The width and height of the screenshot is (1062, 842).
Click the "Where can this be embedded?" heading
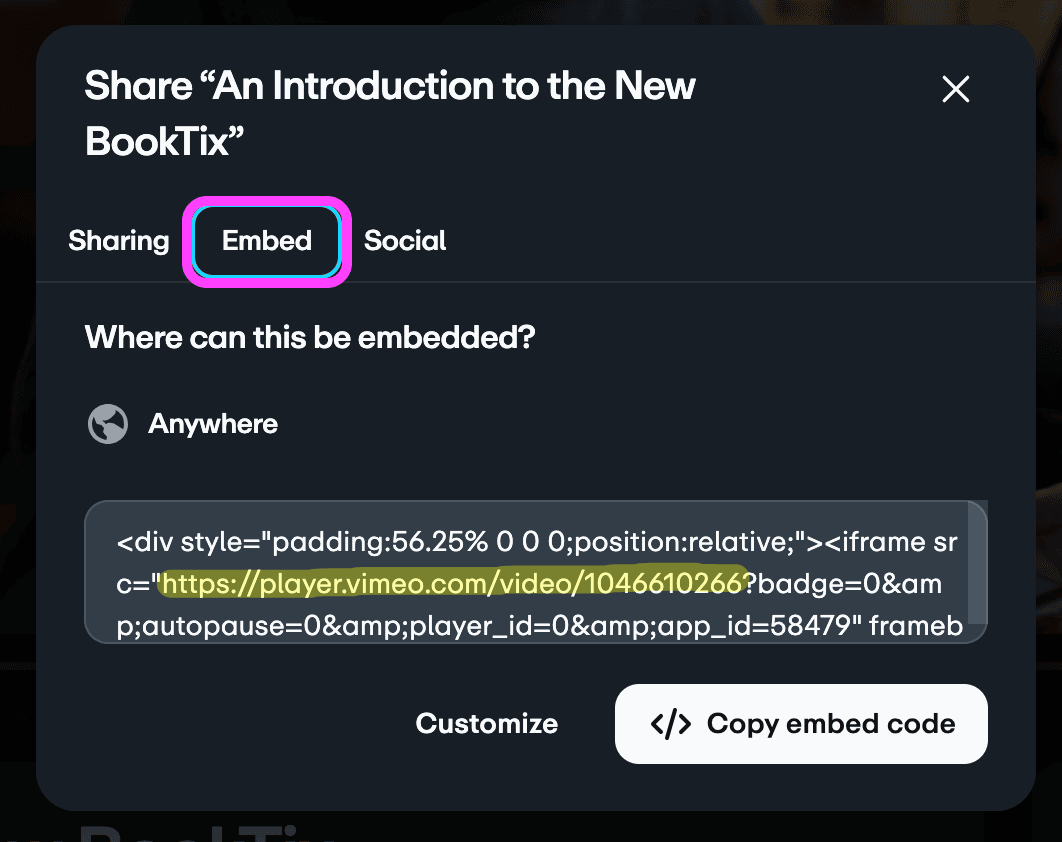310,337
